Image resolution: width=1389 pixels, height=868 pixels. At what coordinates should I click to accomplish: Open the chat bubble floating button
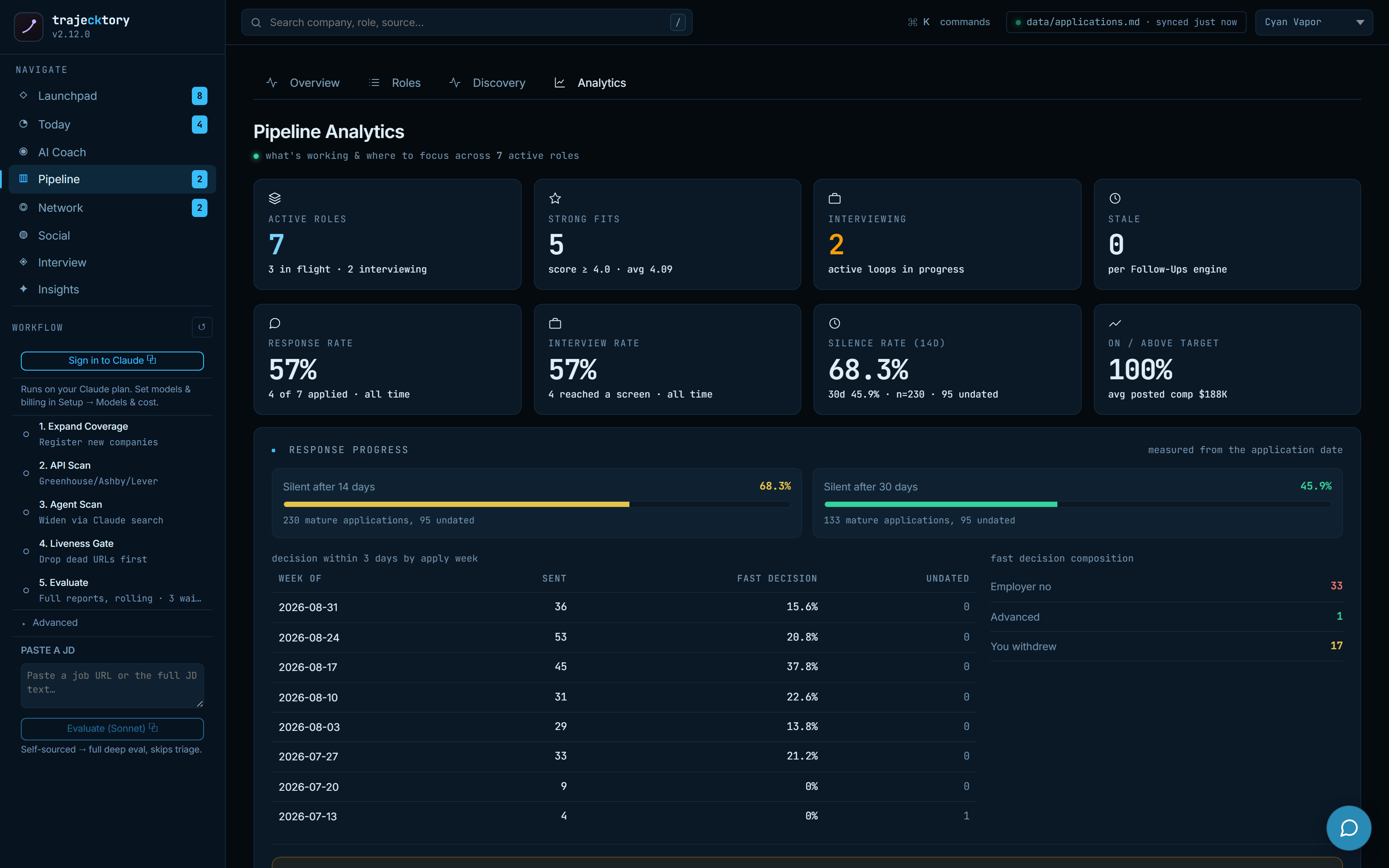pyautogui.click(x=1348, y=828)
